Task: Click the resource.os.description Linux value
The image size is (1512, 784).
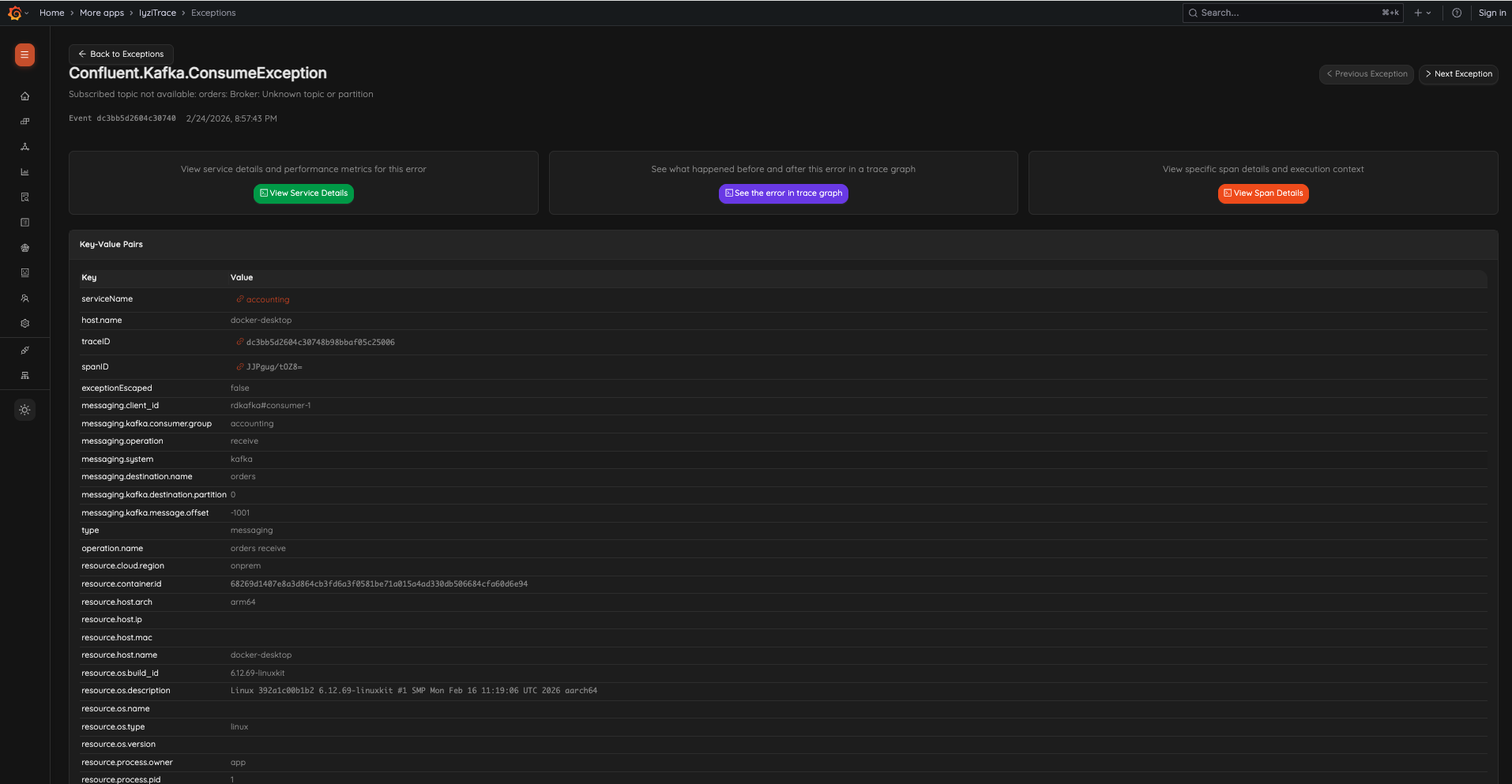Action: click(x=414, y=691)
